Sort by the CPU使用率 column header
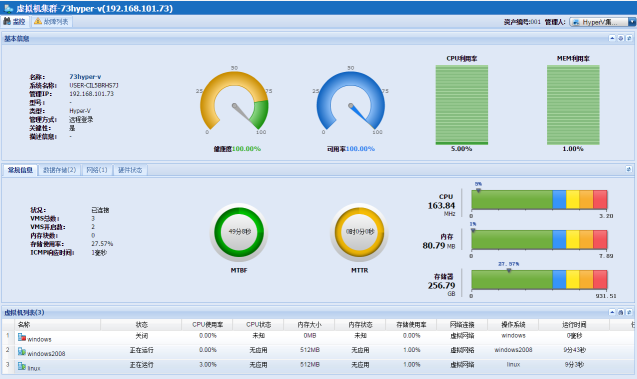This screenshot has height=379, width=637. [x=208, y=325]
